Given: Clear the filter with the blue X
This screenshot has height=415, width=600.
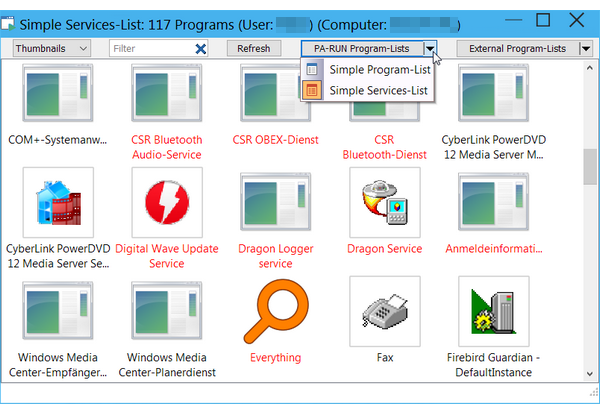Looking at the screenshot, I should click(201, 48).
